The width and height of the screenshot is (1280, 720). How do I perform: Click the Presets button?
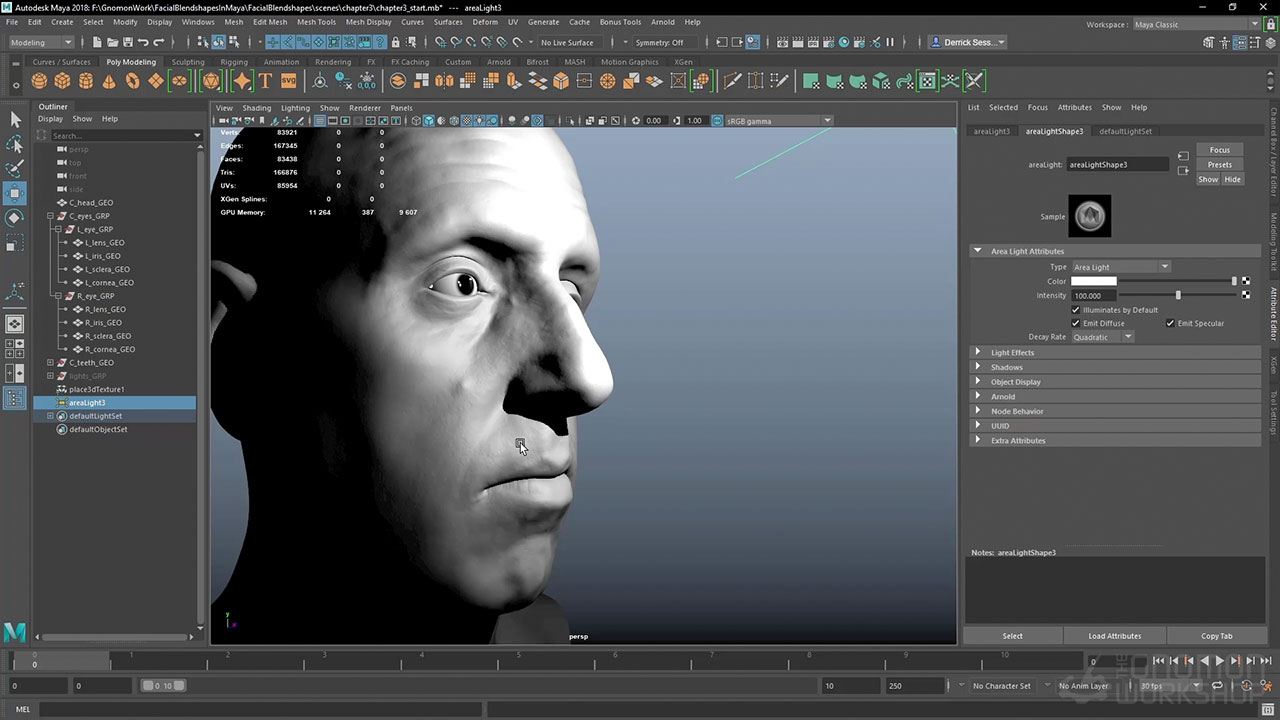pyautogui.click(x=1219, y=165)
